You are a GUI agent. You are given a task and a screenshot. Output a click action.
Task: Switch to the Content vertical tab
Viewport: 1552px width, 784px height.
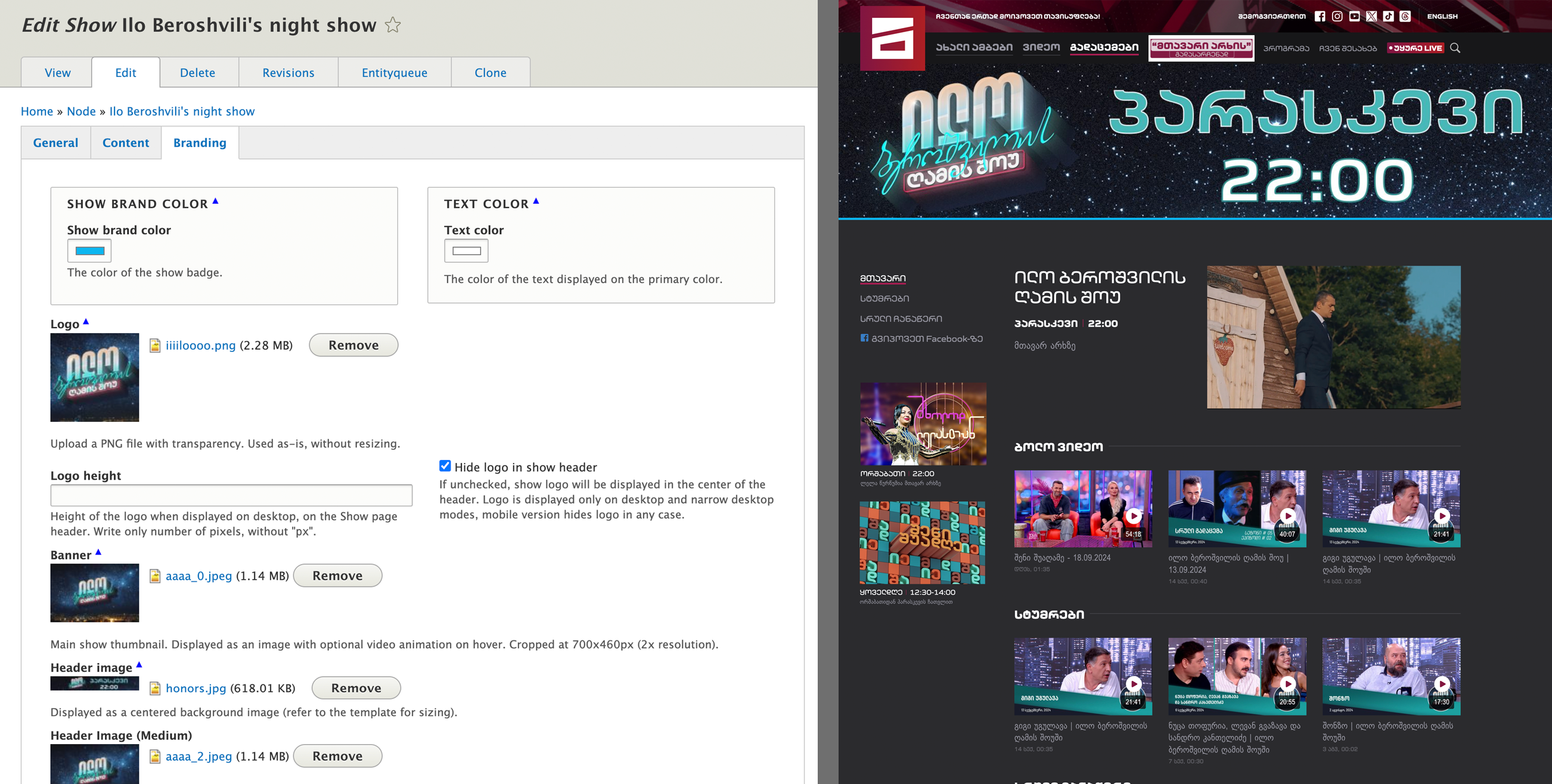click(125, 143)
